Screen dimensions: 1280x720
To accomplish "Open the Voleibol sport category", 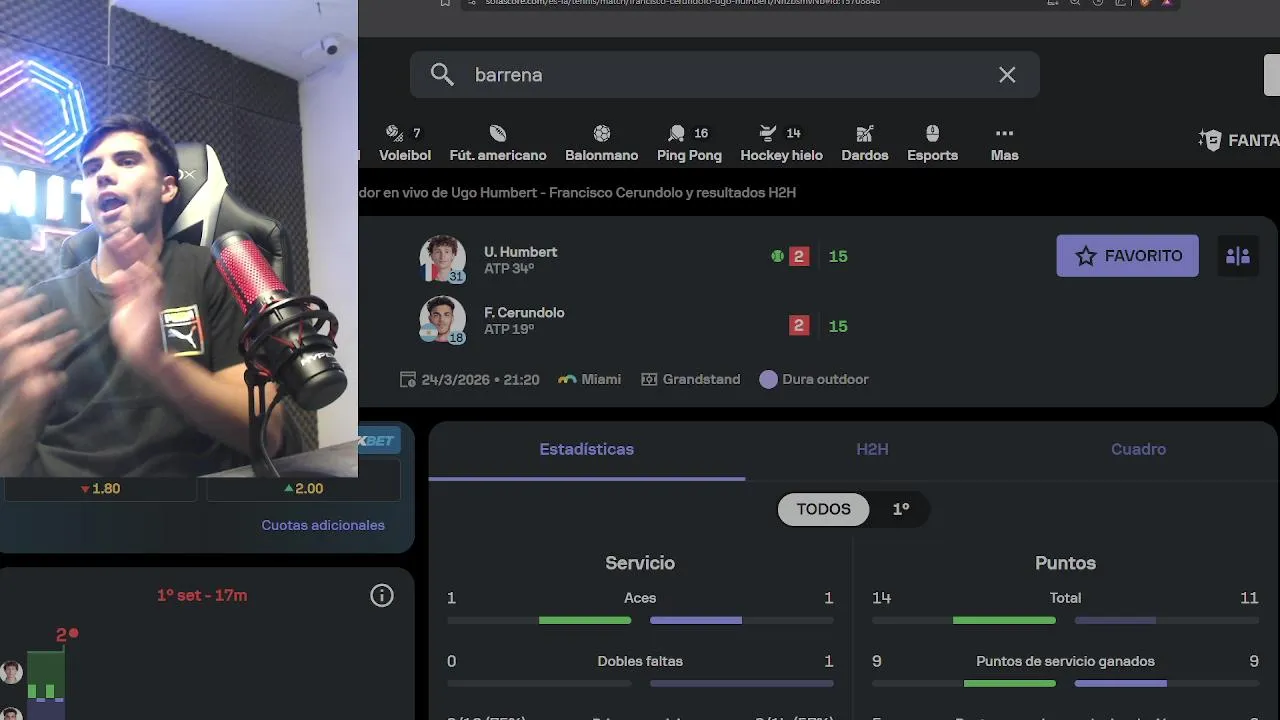I will pos(405,144).
